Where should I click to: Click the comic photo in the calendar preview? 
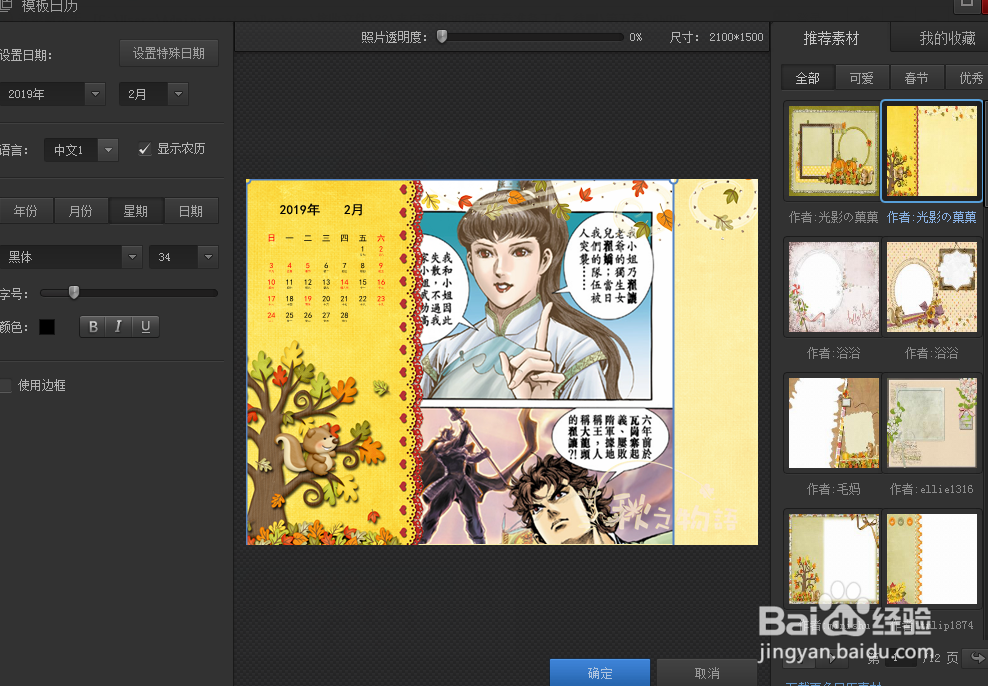pyautogui.click(x=546, y=362)
